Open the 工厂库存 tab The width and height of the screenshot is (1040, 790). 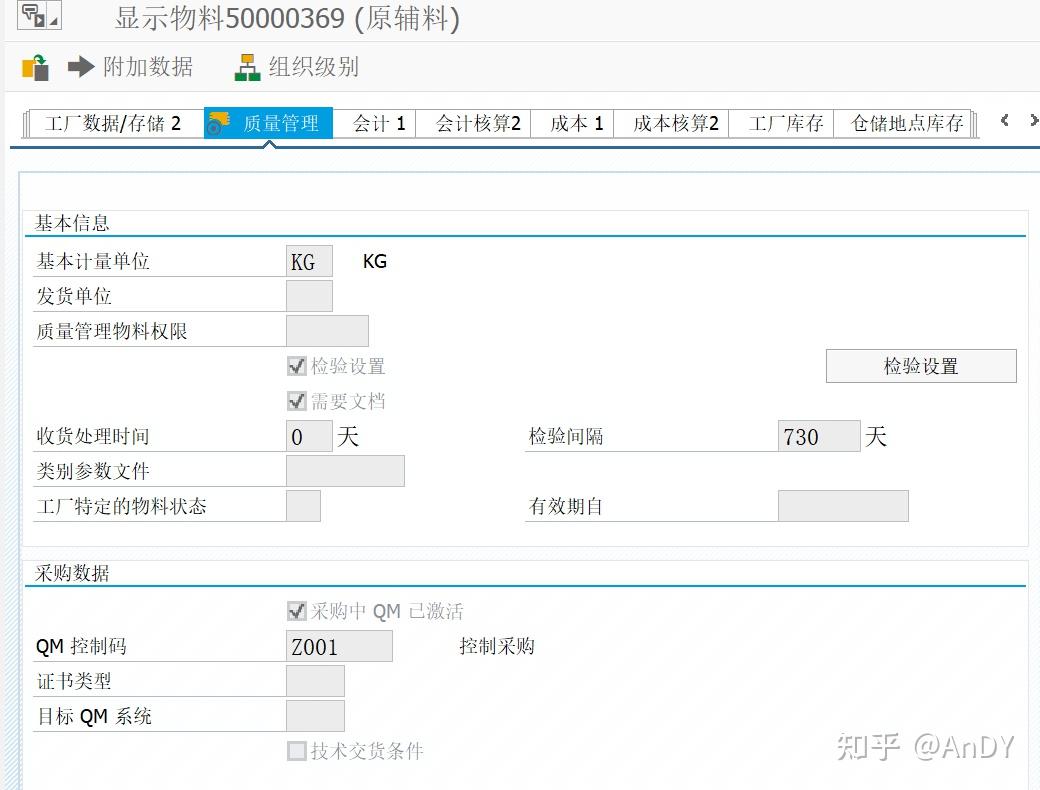coord(781,122)
